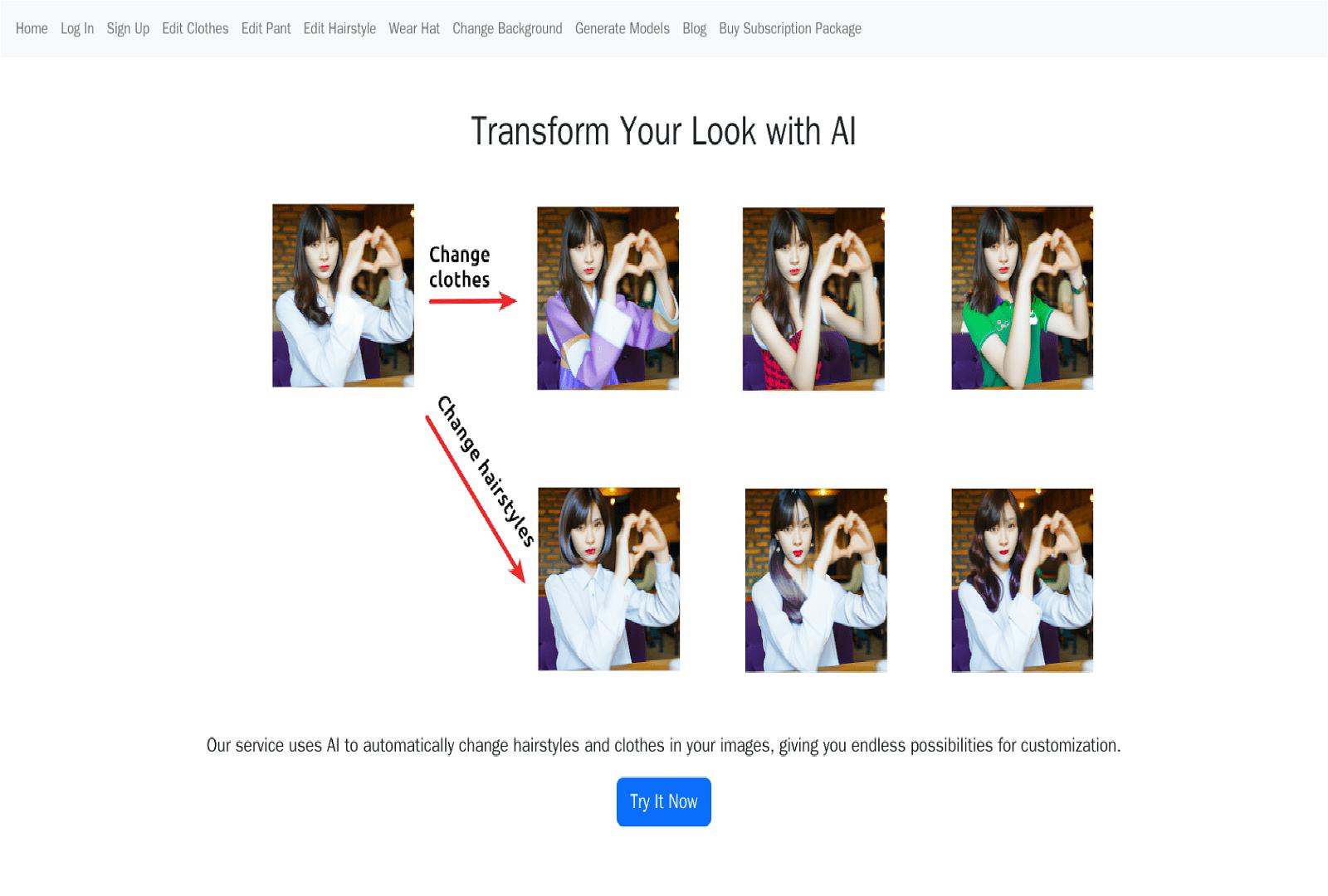Open the red plaid outfit image

pos(813,299)
